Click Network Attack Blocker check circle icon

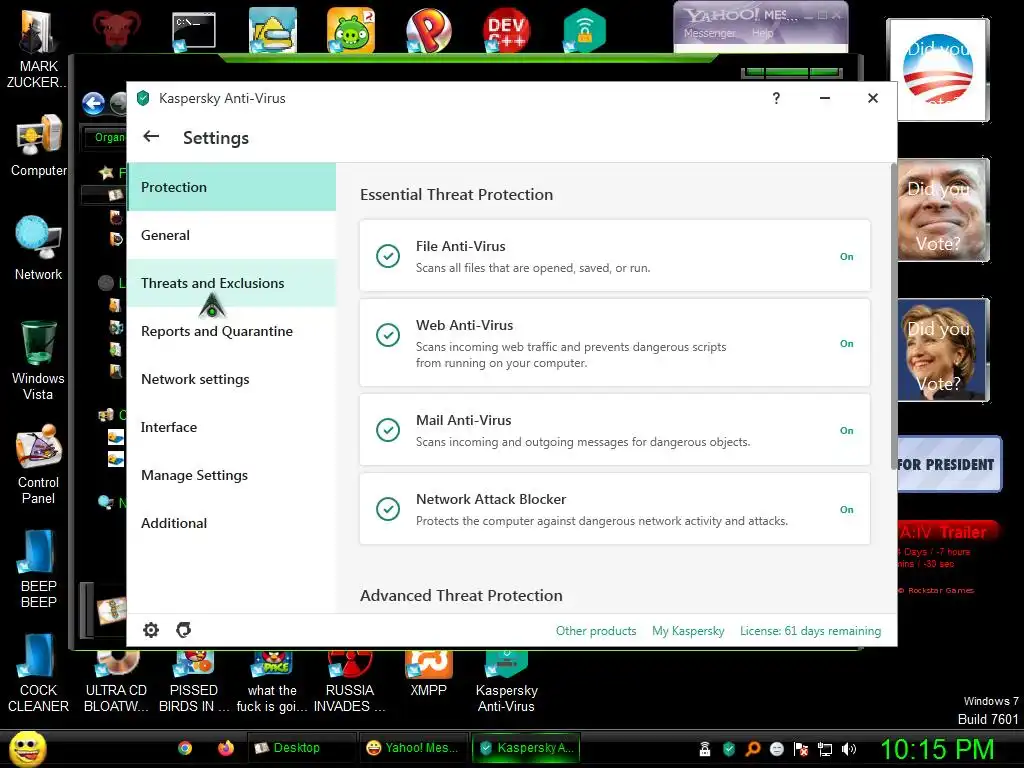pos(388,509)
